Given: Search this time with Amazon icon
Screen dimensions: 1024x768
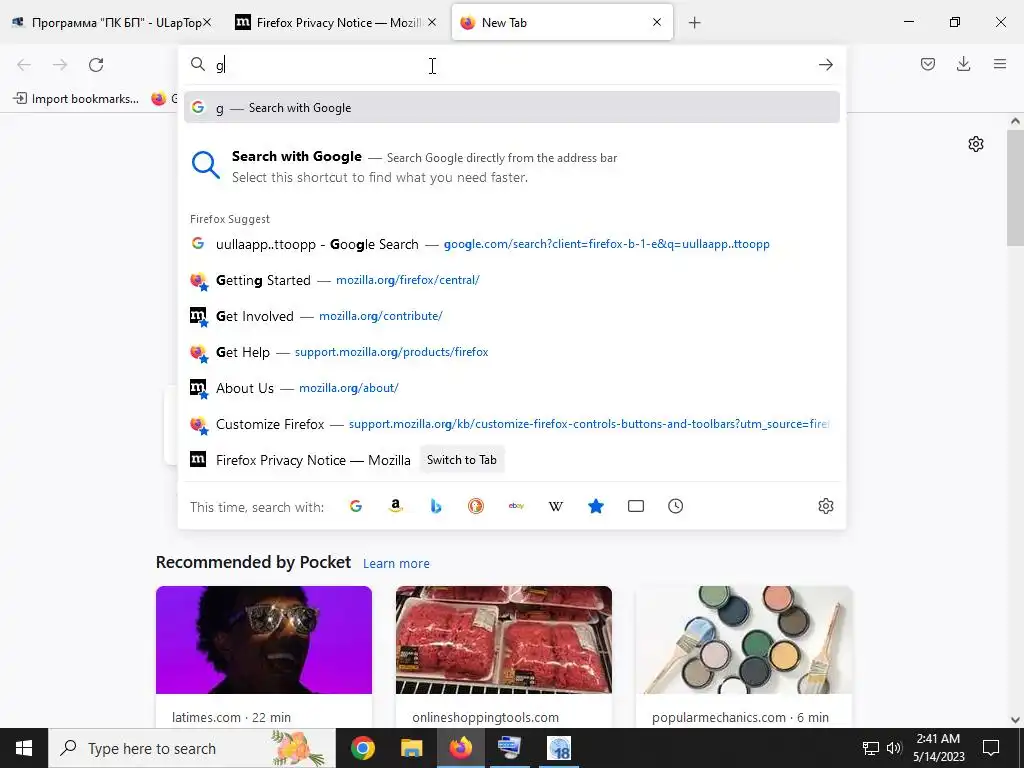Looking at the screenshot, I should coord(395,506).
